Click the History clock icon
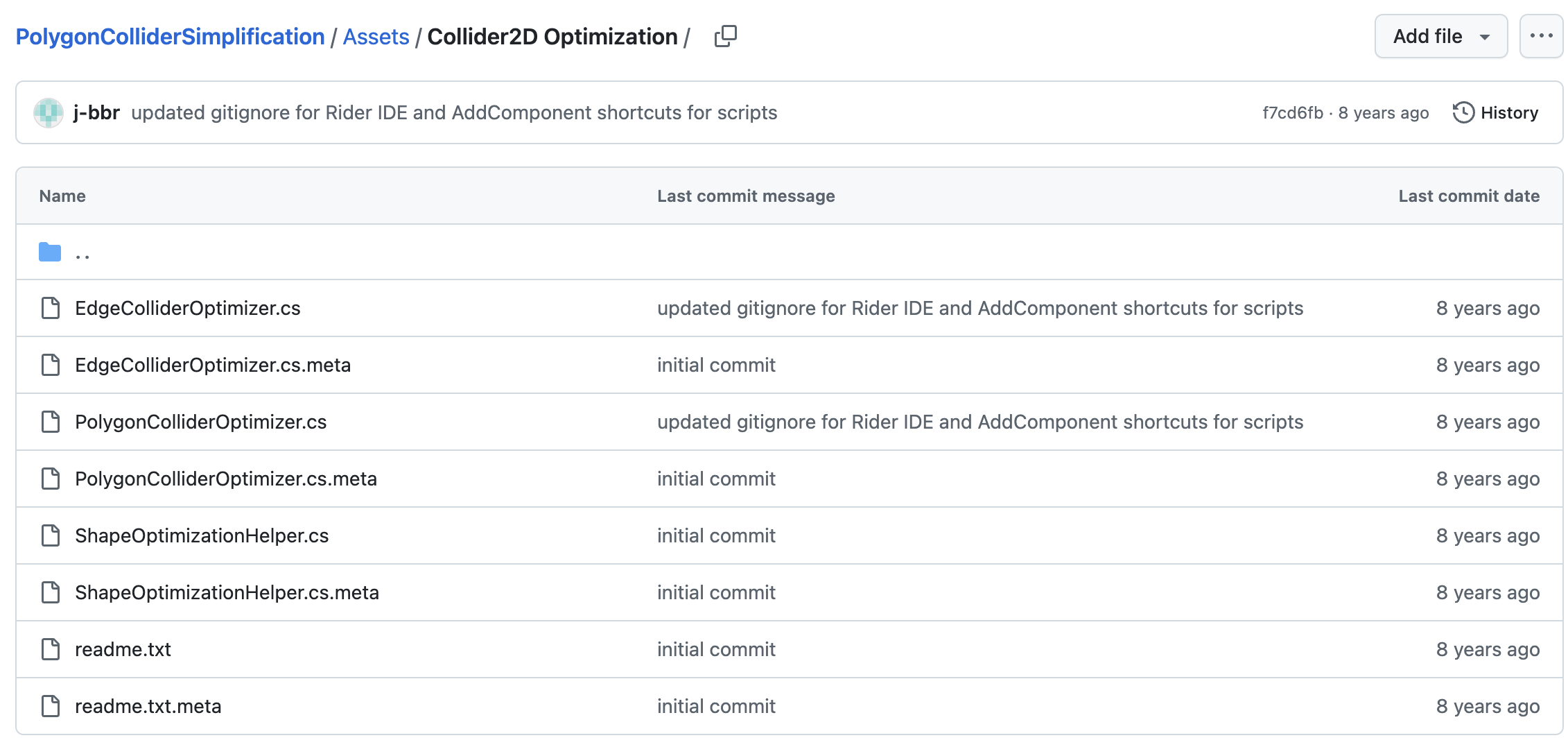Image resolution: width=1568 pixels, height=756 pixels. (x=1463, y=112)
